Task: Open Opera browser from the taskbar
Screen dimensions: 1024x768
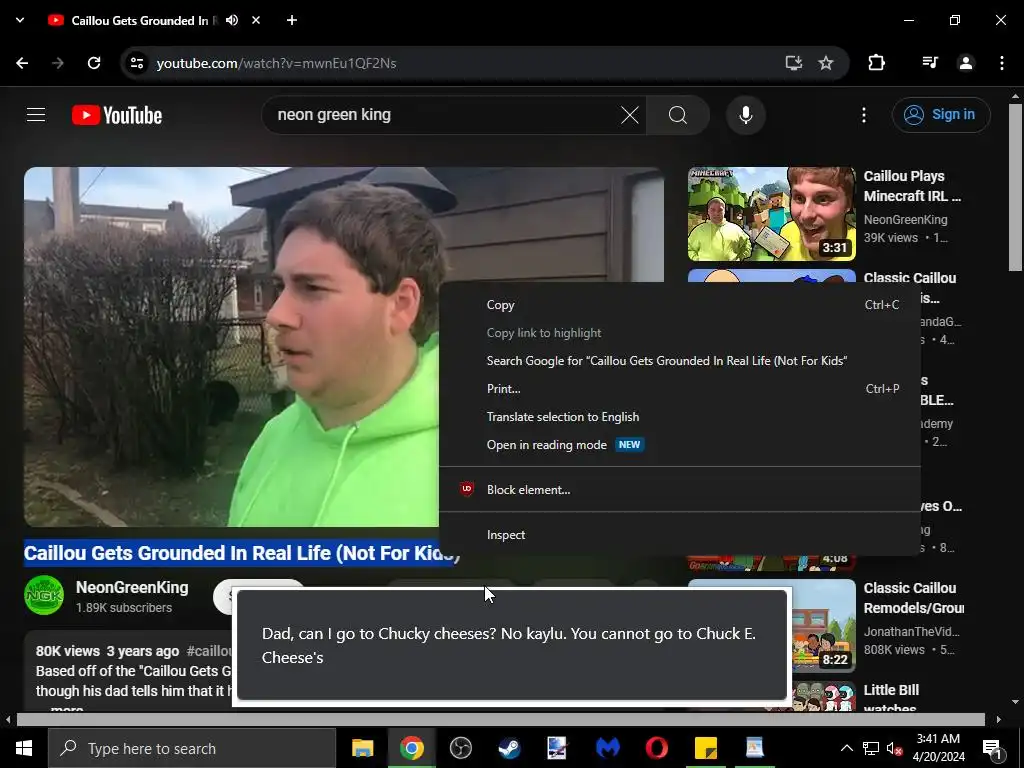Action: tap(656, 748)
